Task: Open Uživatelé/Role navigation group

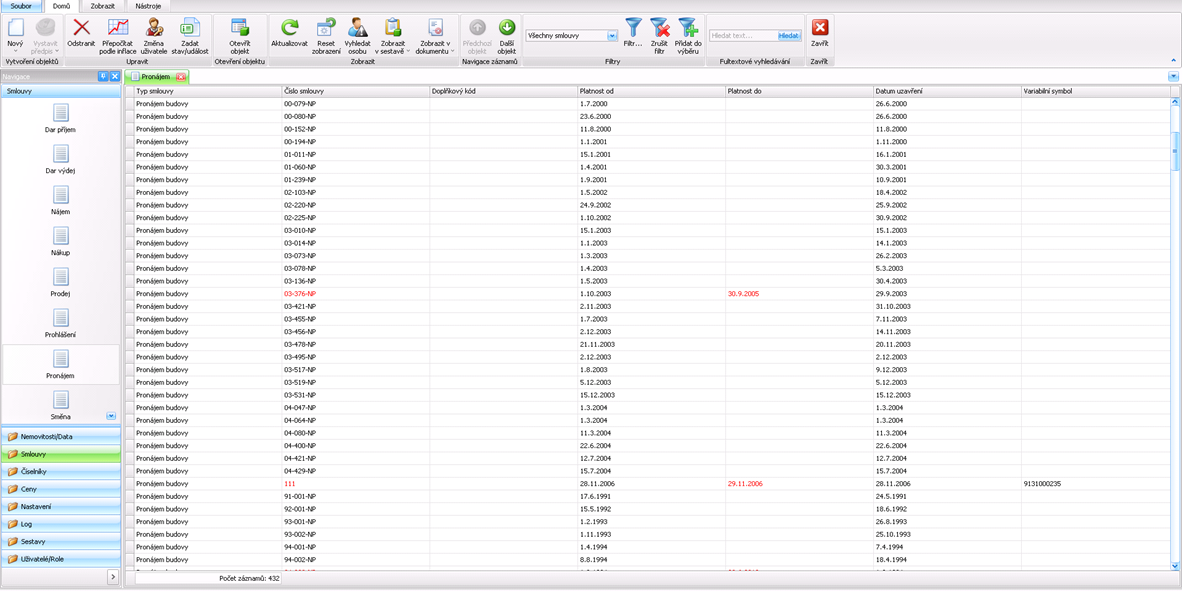Action: coord(60,559)
